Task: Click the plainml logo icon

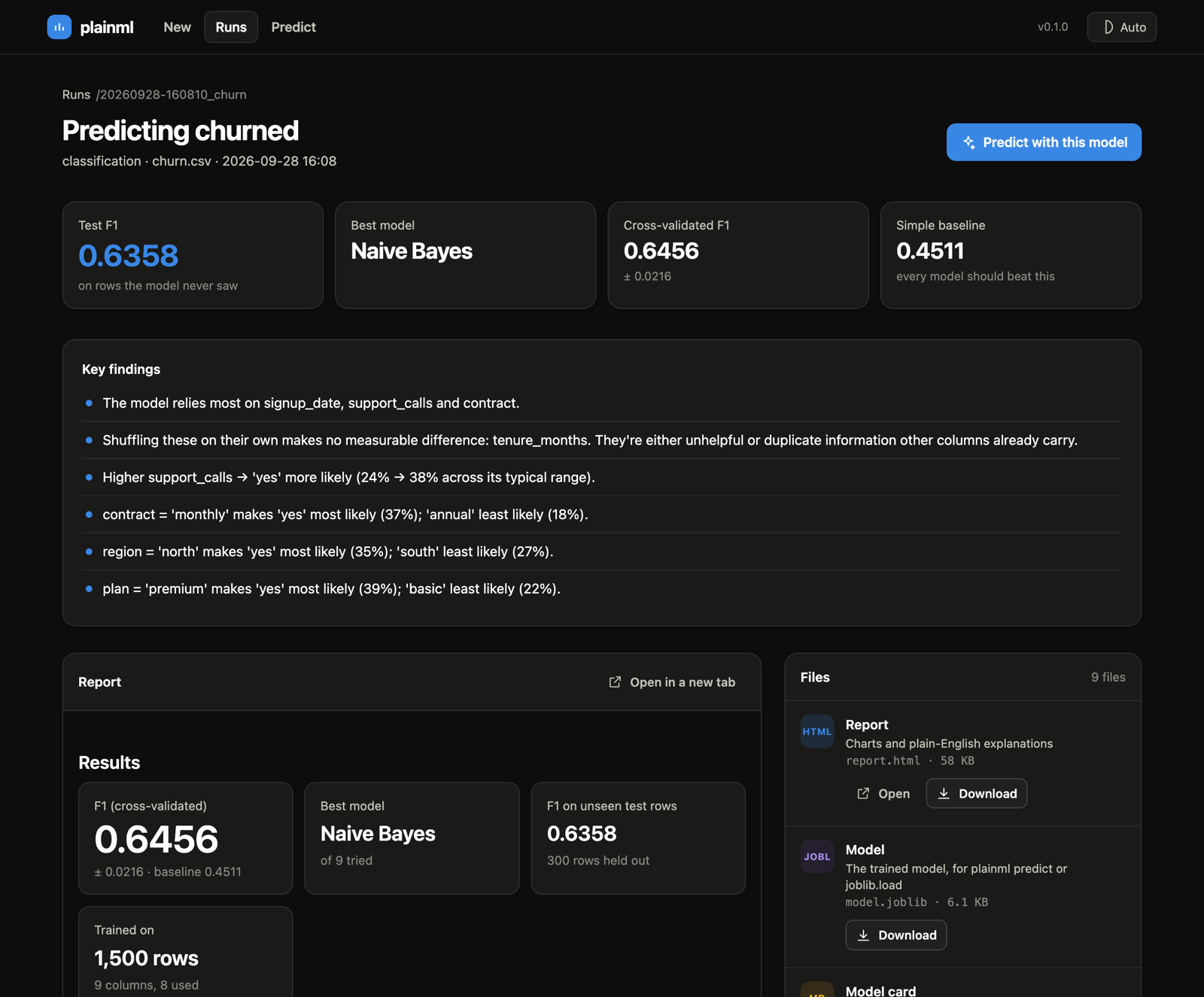Action: coord(59,27)
